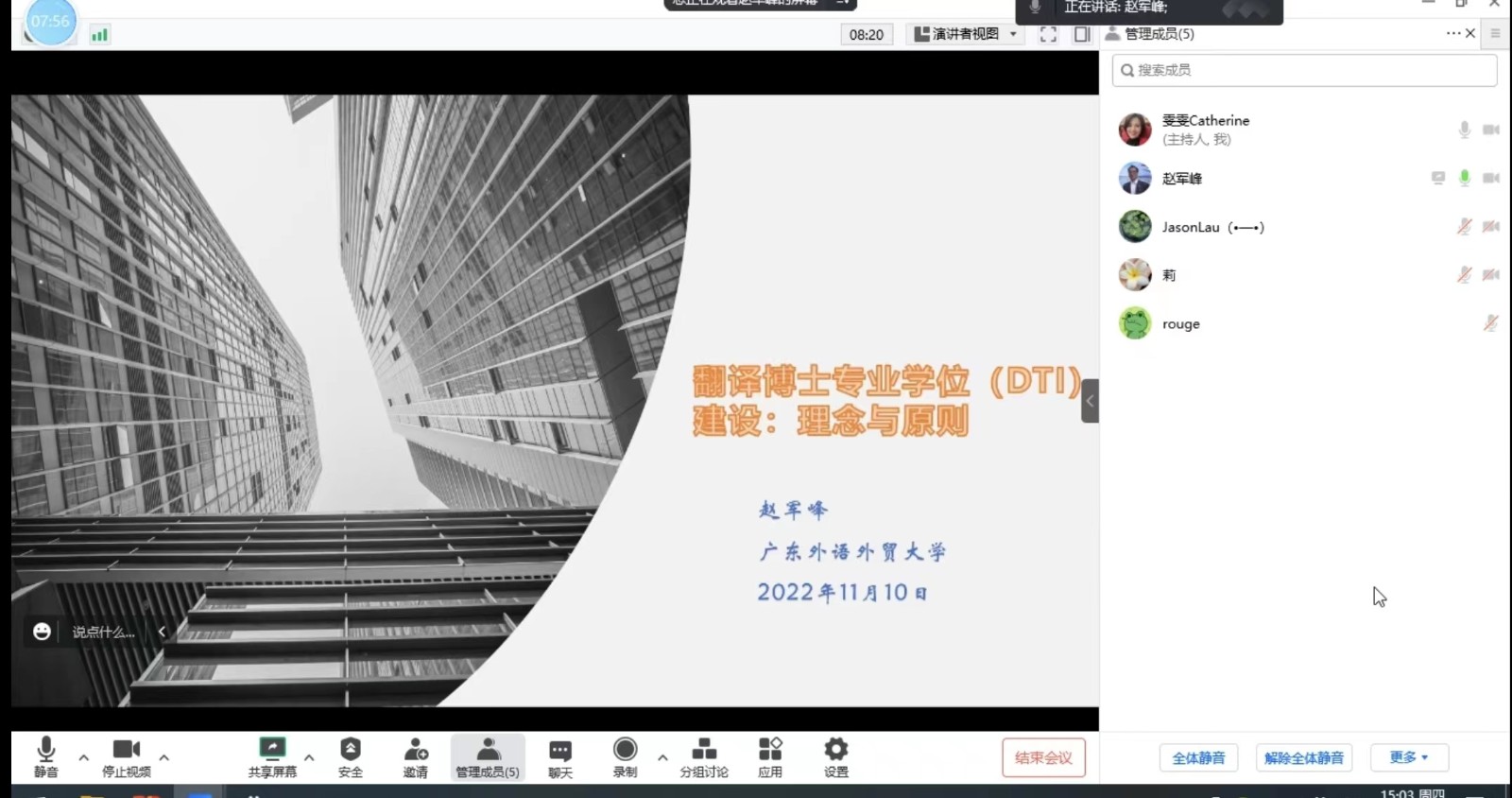Open 分组讨论 breakout rooms
This screenshot has width=1512, height=798.
pos(704,751)
